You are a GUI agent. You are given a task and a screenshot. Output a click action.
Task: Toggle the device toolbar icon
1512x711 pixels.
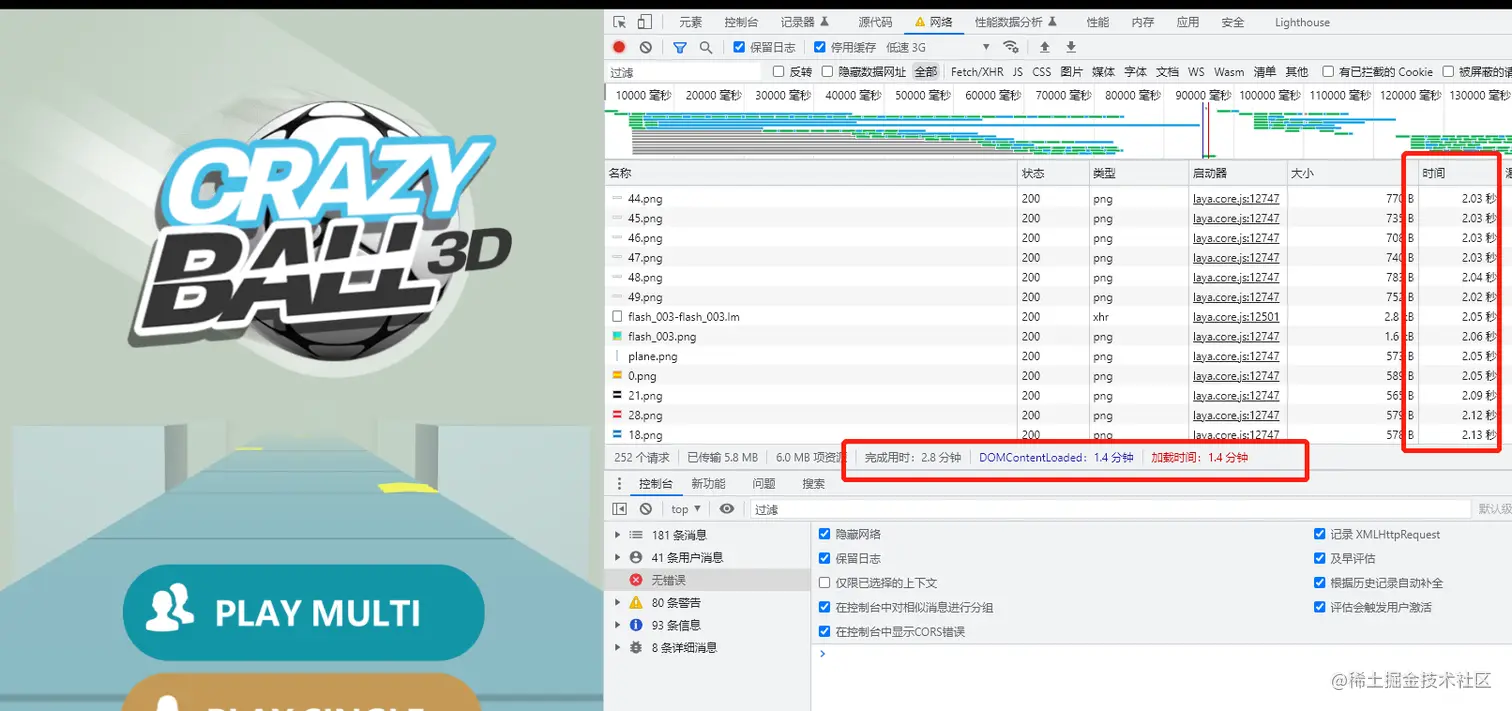[x=645, y=22]
